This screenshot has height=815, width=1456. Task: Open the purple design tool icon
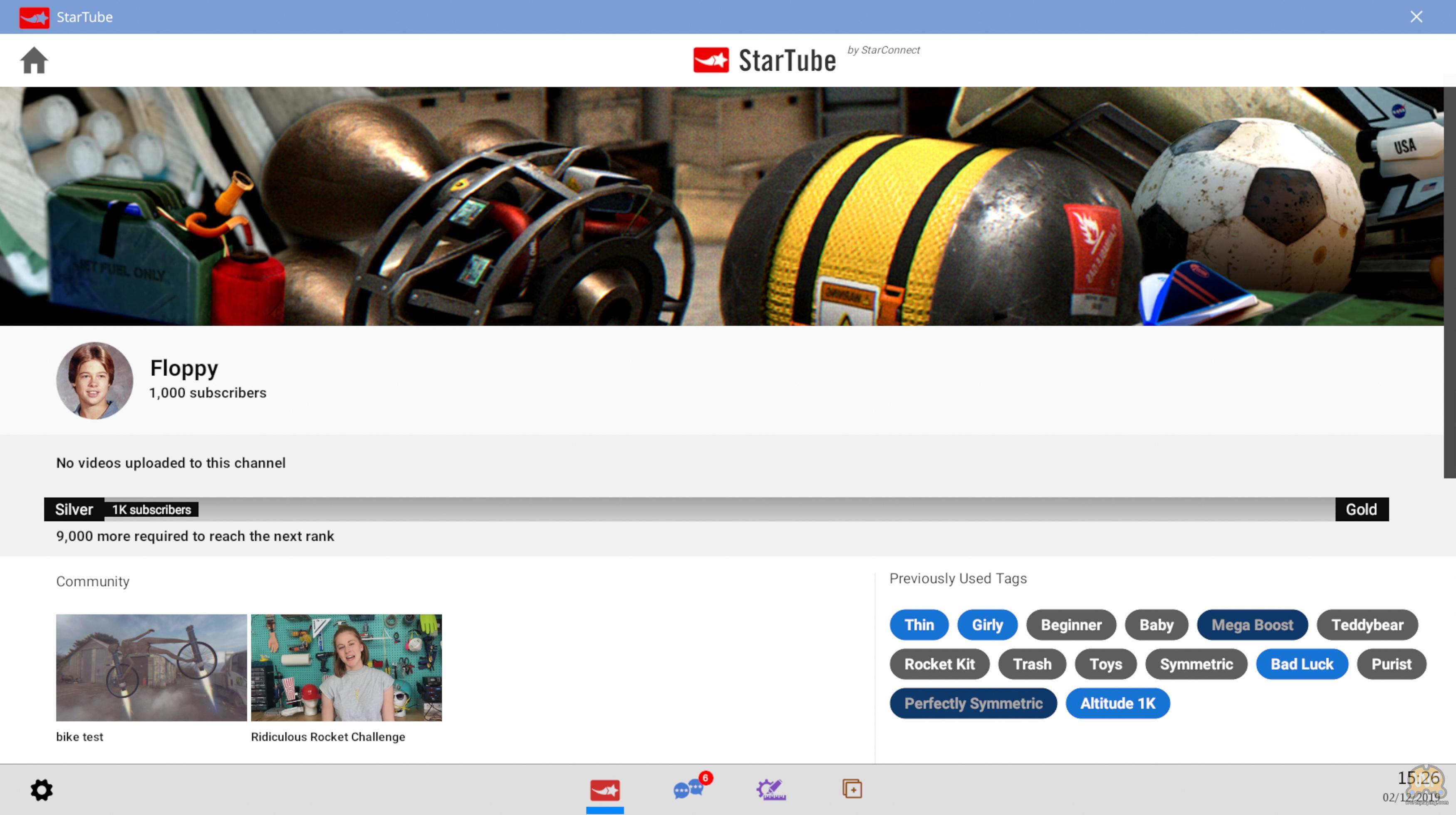click(771, 789)
